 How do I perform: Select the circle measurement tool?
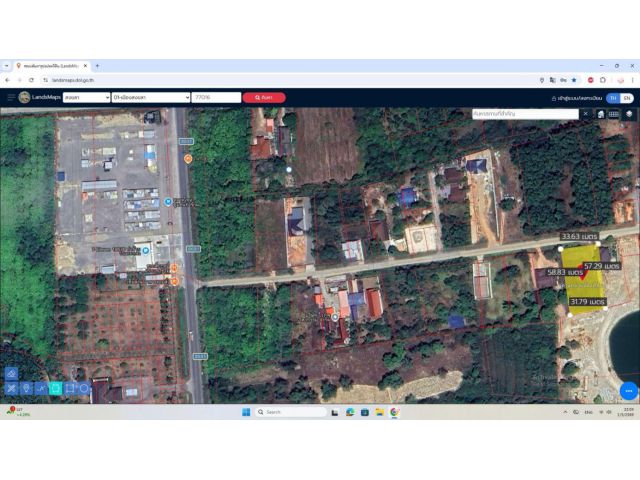pos(84,388)
